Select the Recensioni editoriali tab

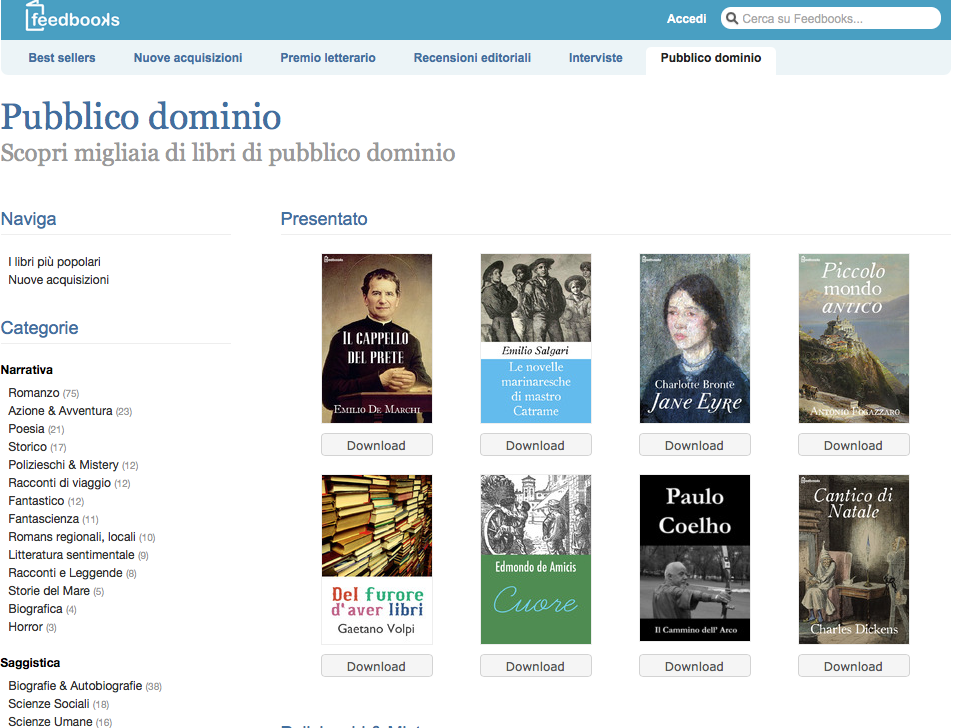click(472, 58)
